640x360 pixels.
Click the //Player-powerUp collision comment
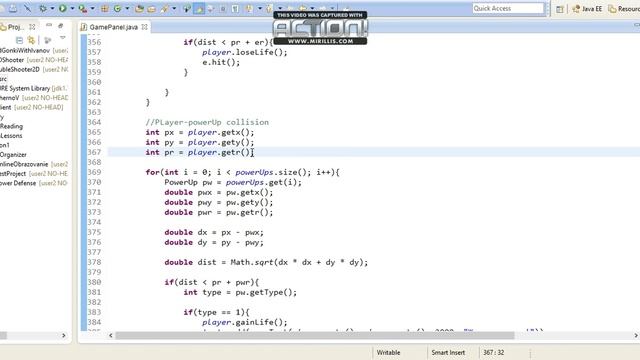click(207, 122)
